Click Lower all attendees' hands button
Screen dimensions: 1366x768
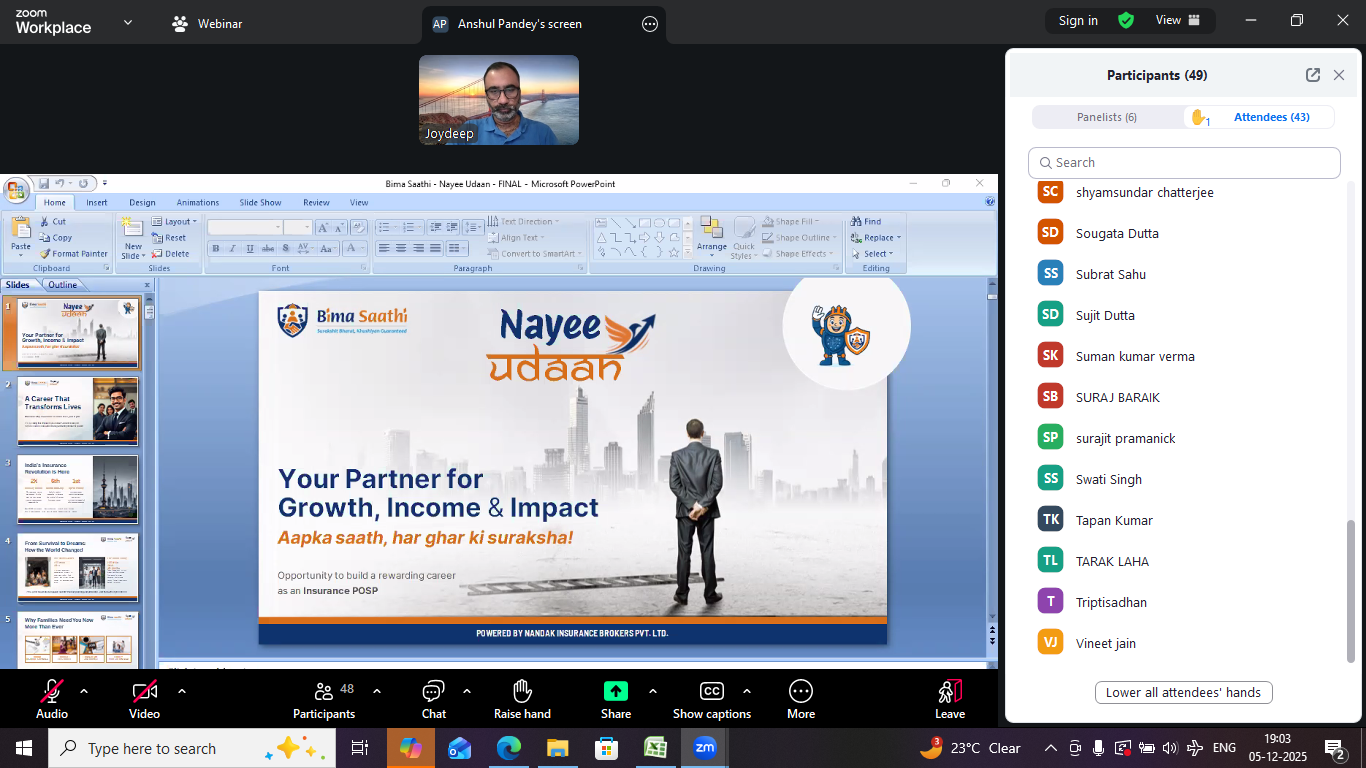click(1183, 693)
